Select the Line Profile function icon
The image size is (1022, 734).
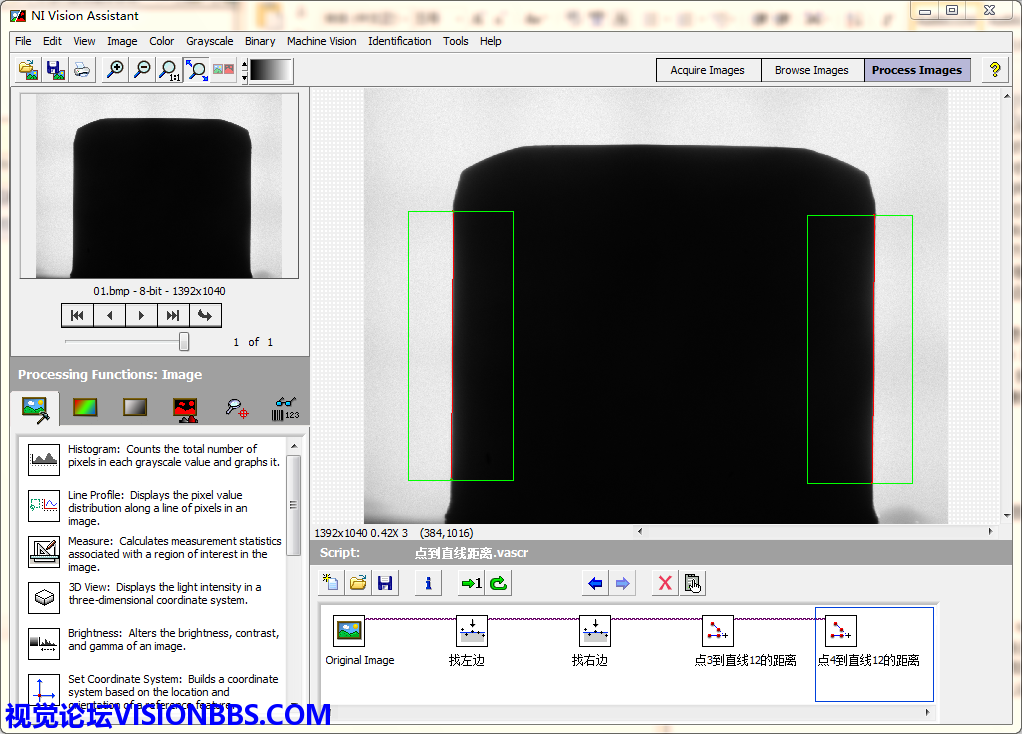click(44, 506)
